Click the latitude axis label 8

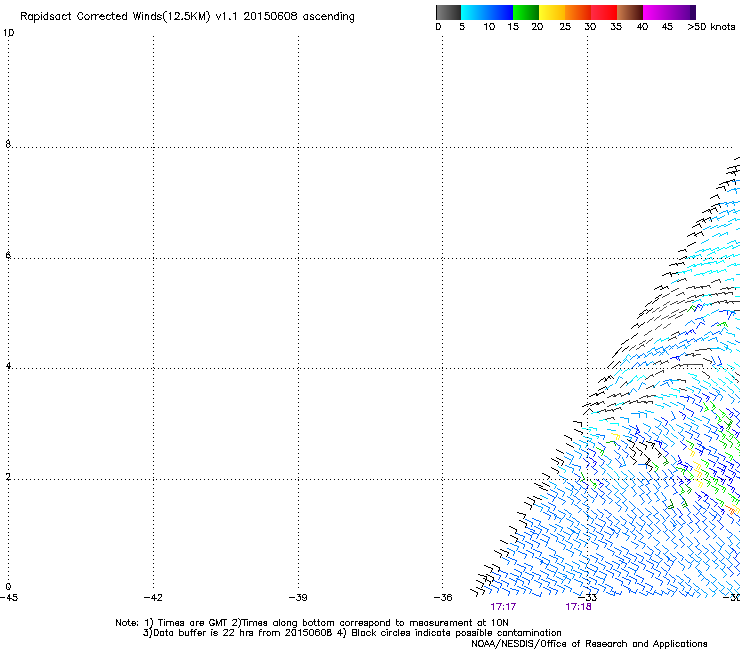tap(8, 144)
